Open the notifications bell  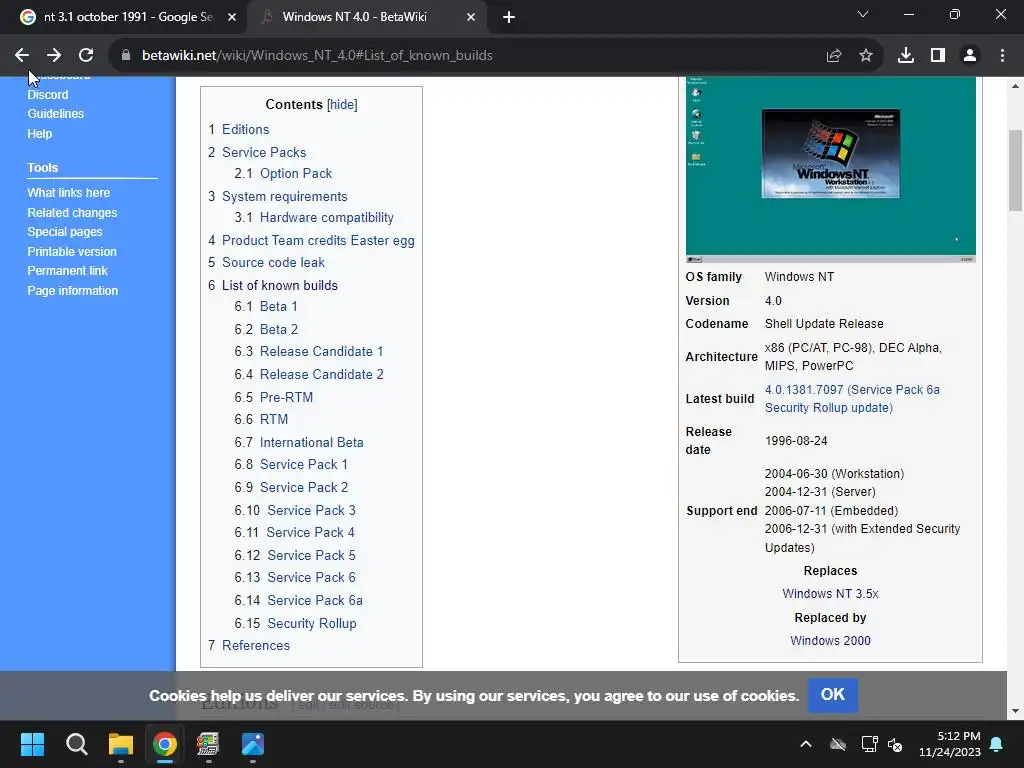pyautogui.click(x=997, y=744)
